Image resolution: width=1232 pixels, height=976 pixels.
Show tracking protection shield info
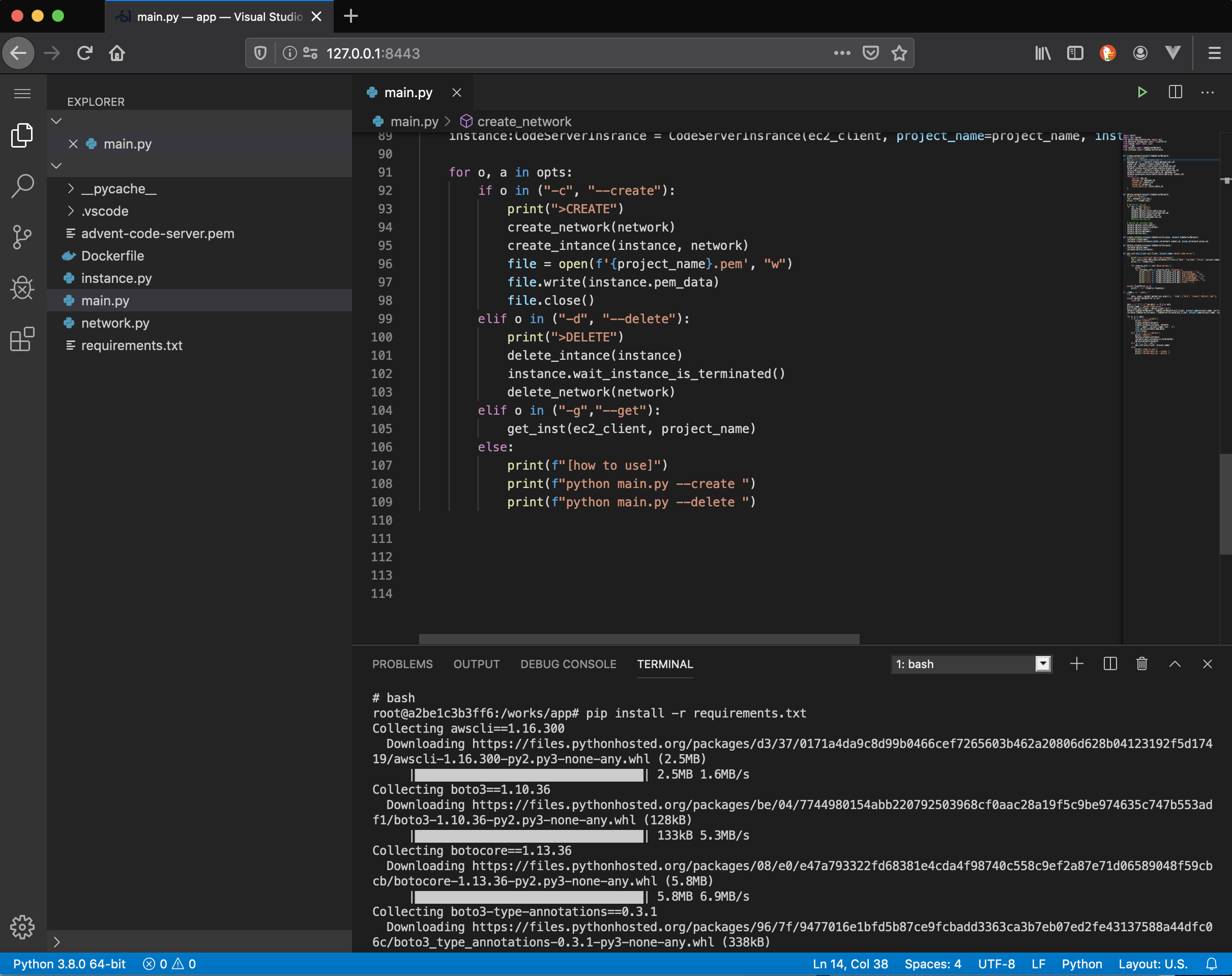tap(260, 53)
